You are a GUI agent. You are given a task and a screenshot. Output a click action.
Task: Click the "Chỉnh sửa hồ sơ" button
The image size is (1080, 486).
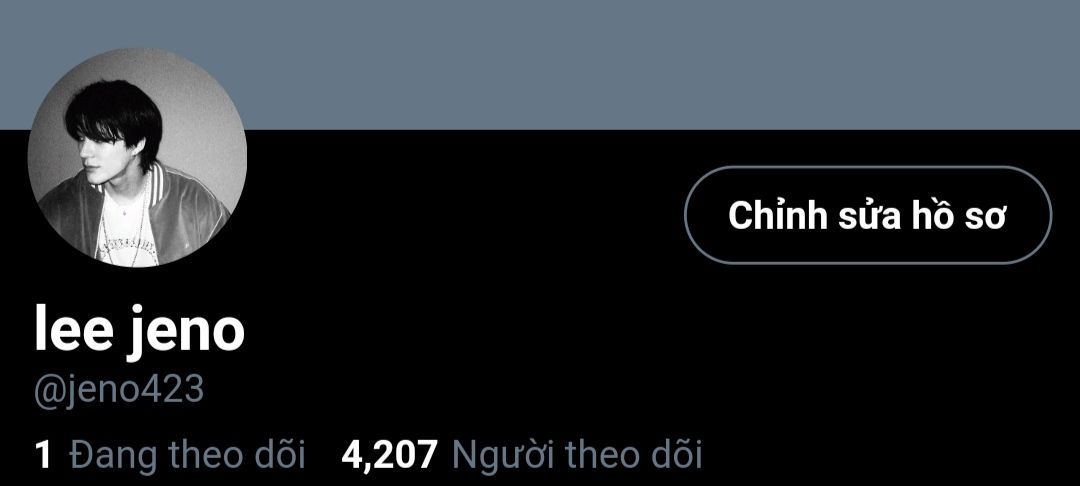(868, 215)
